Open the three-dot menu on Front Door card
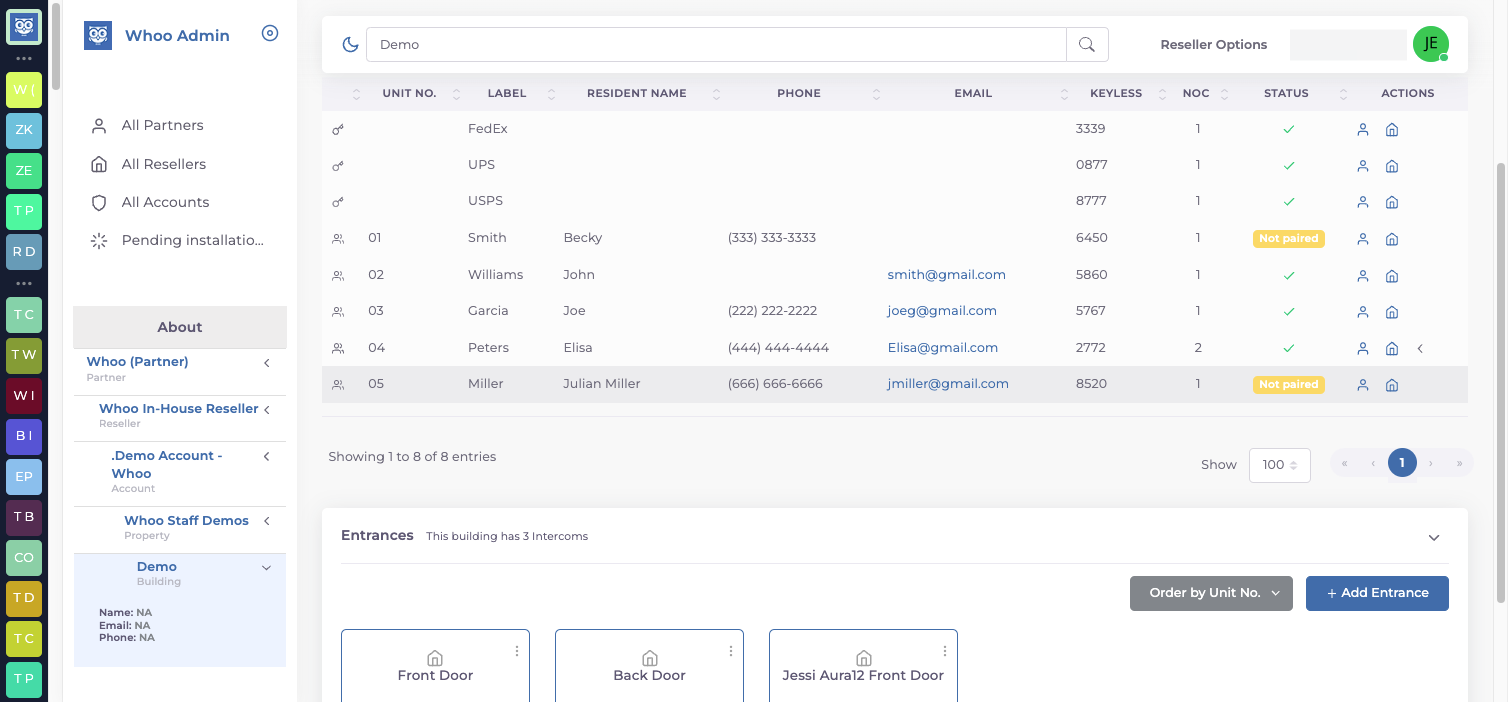The height and width of the screenshot is (702, 1508). [517, 651]
